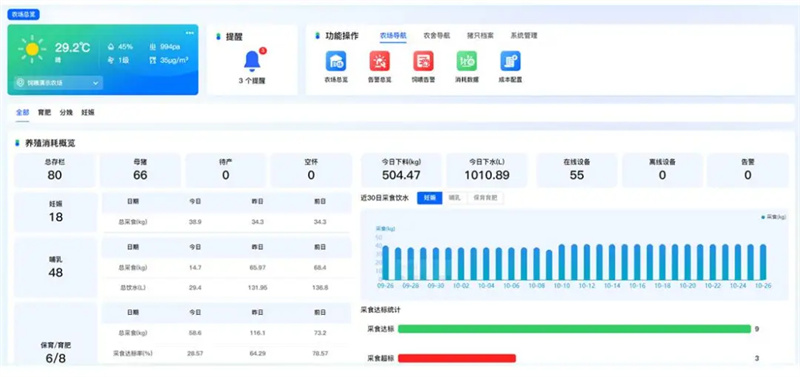Click the blue bell reminder icon
The width and height of the screenshot is (800, 377).
[x=253, y=61]
